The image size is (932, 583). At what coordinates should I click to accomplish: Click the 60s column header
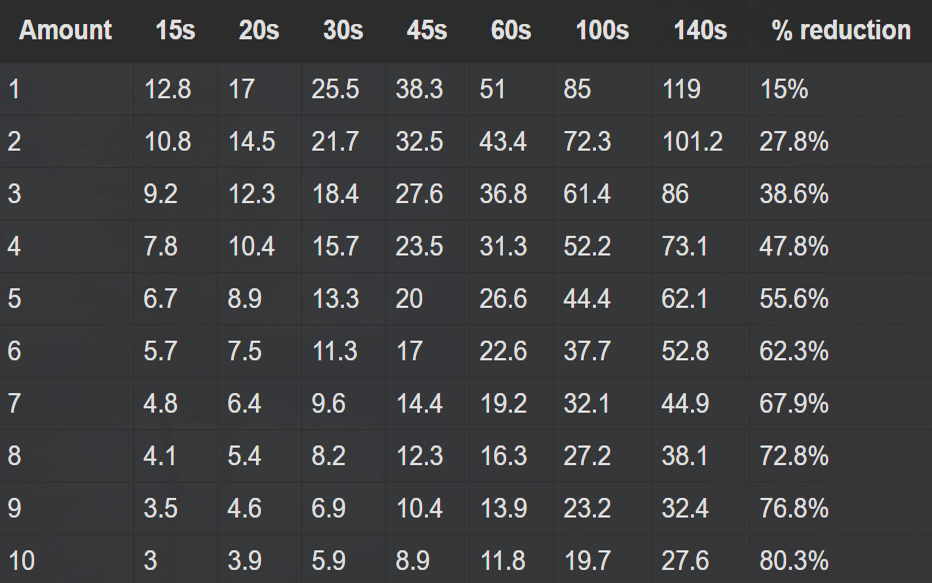click(x=511, y=30)
